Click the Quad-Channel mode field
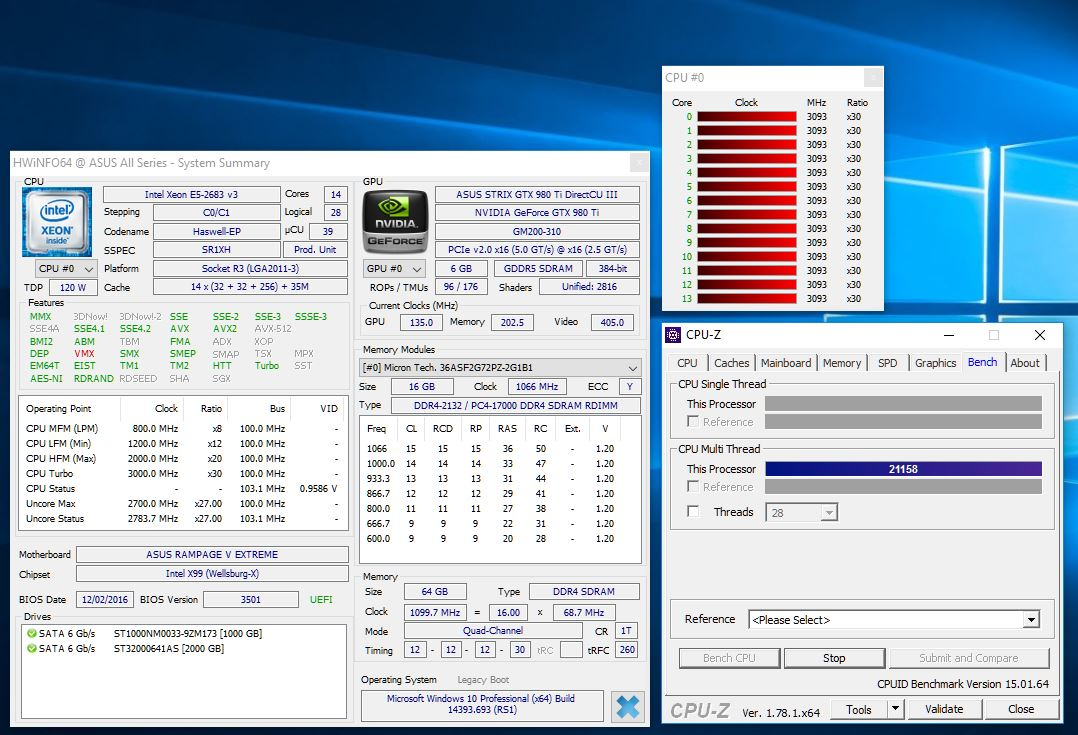Screen dimensions: 1078x735 coord(493,630)
